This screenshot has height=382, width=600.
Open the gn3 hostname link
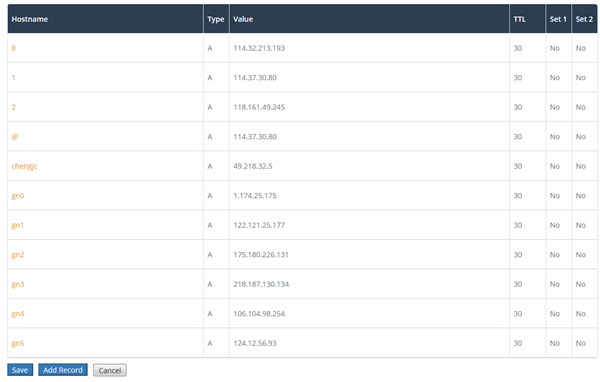[x=18, y=284]
